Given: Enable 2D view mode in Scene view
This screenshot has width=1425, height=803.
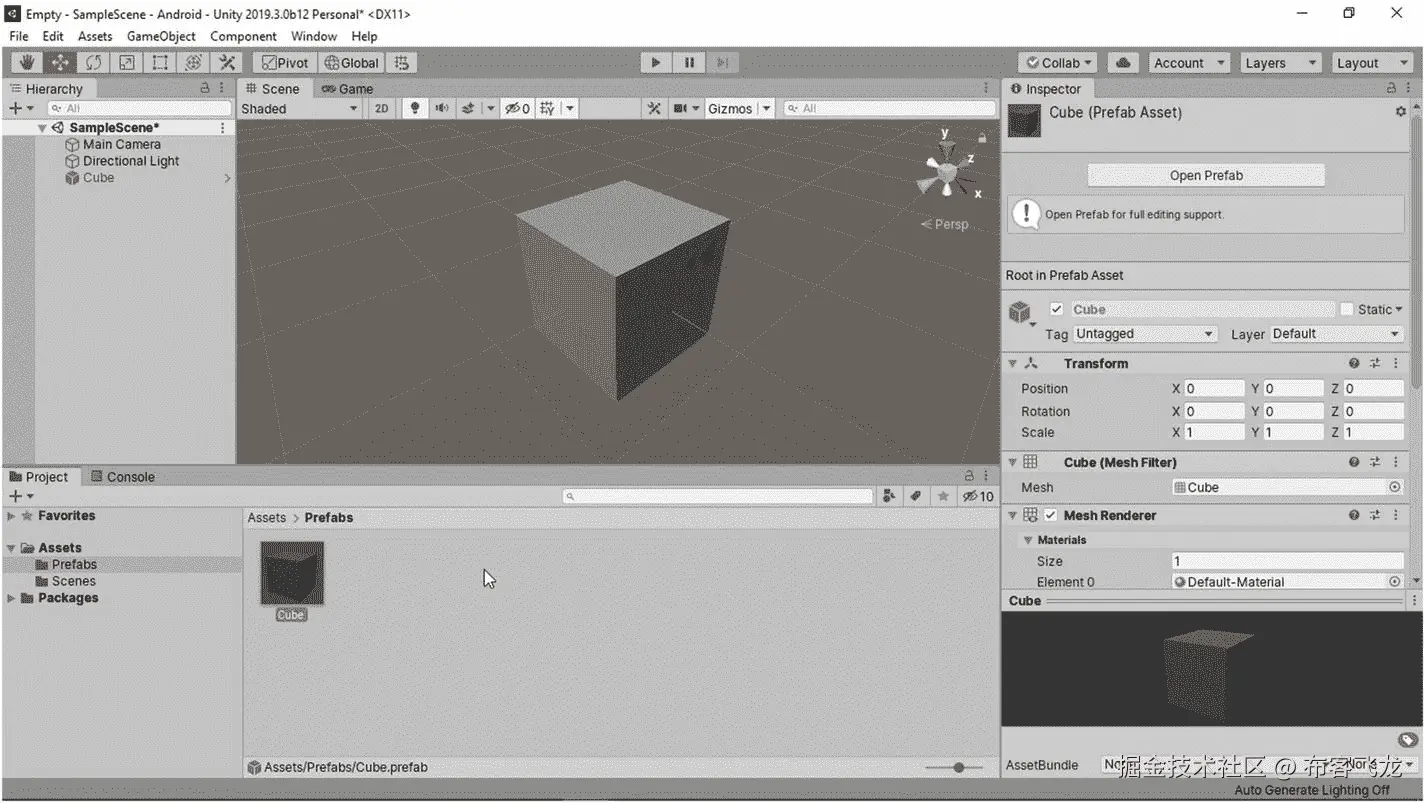Looking at the screenshot, I should (381, 108).
